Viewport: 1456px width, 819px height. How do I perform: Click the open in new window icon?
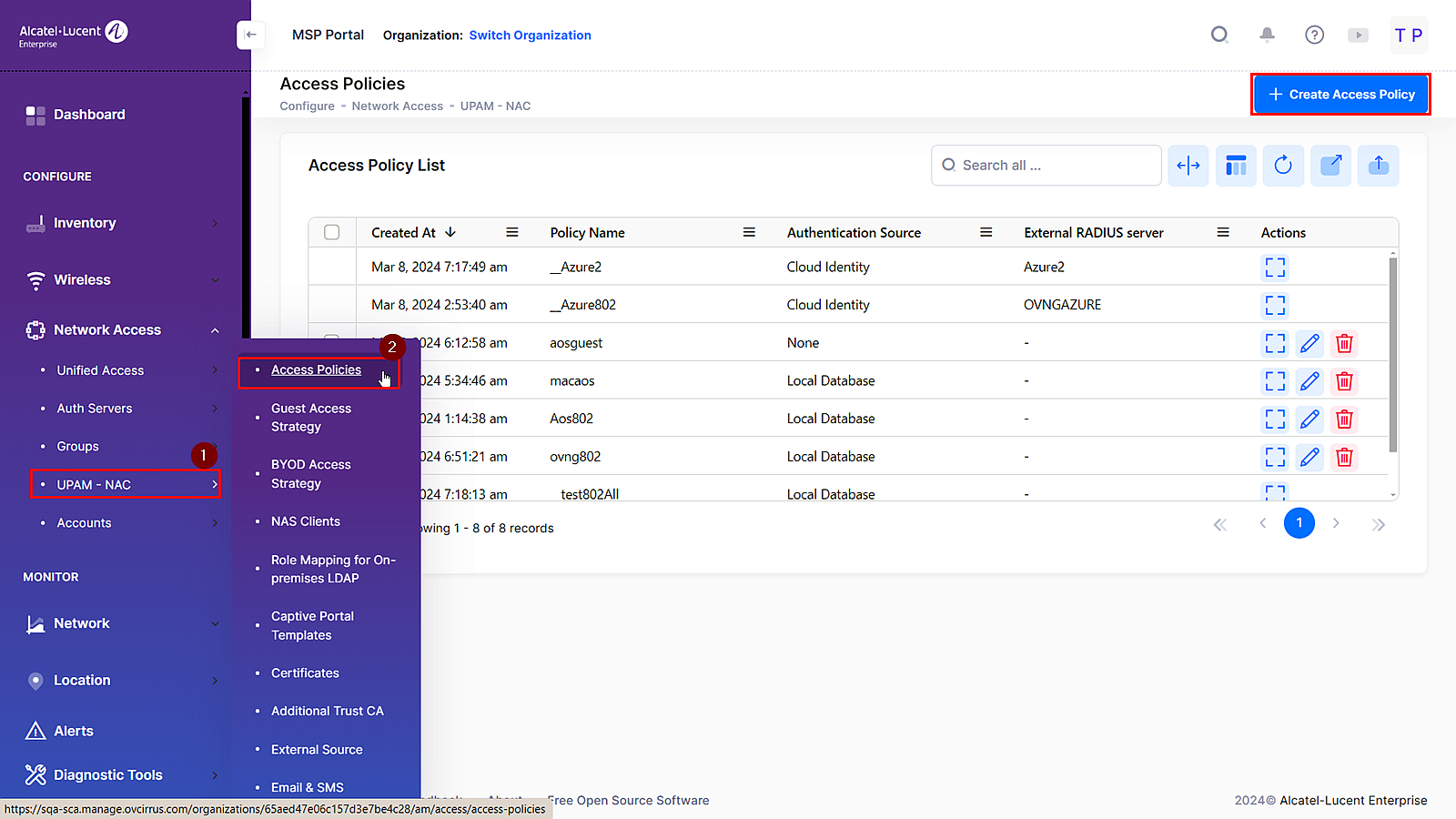point(1330,166)
